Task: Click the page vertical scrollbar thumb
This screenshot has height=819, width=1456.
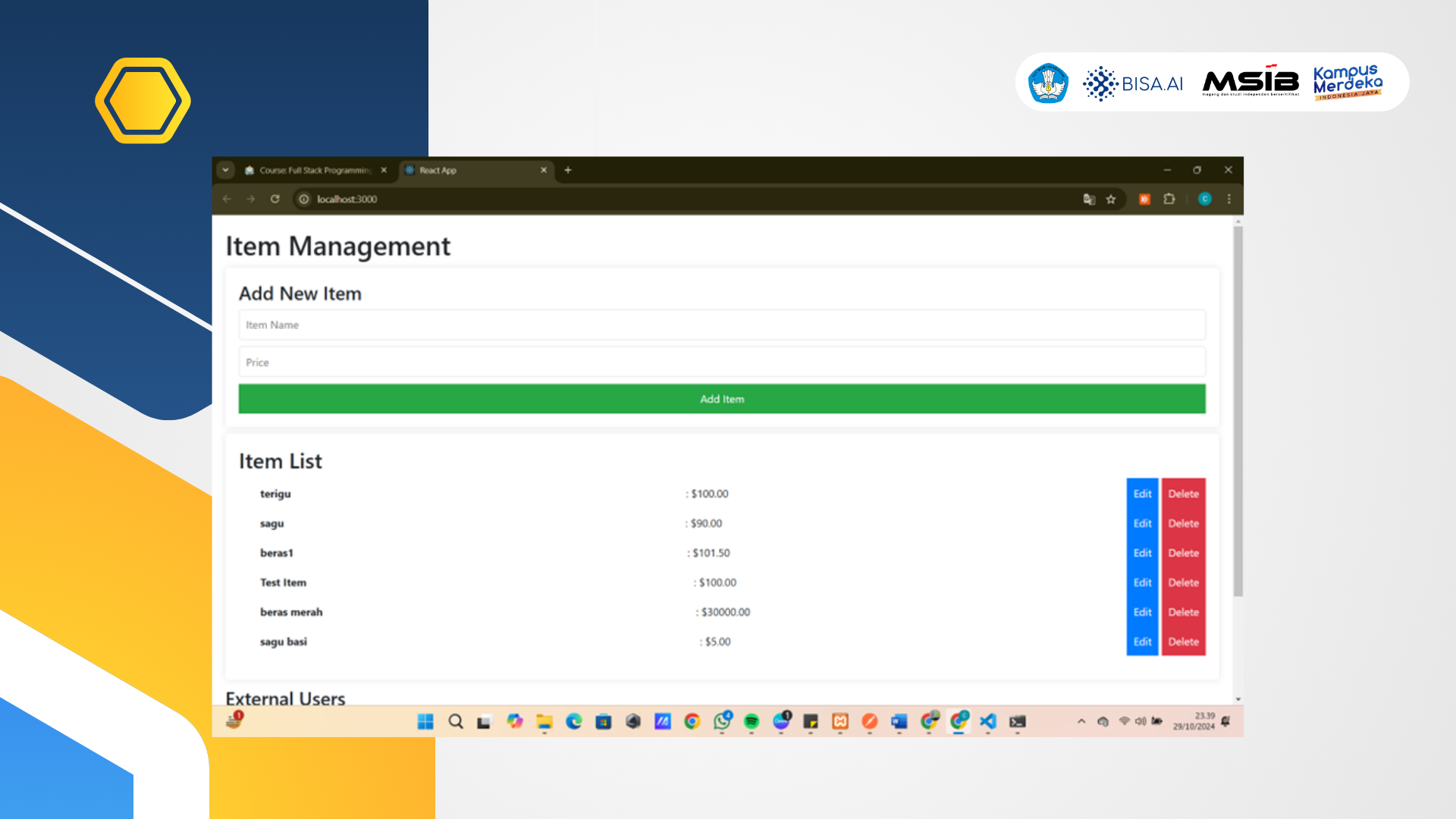Action: 1238,411
